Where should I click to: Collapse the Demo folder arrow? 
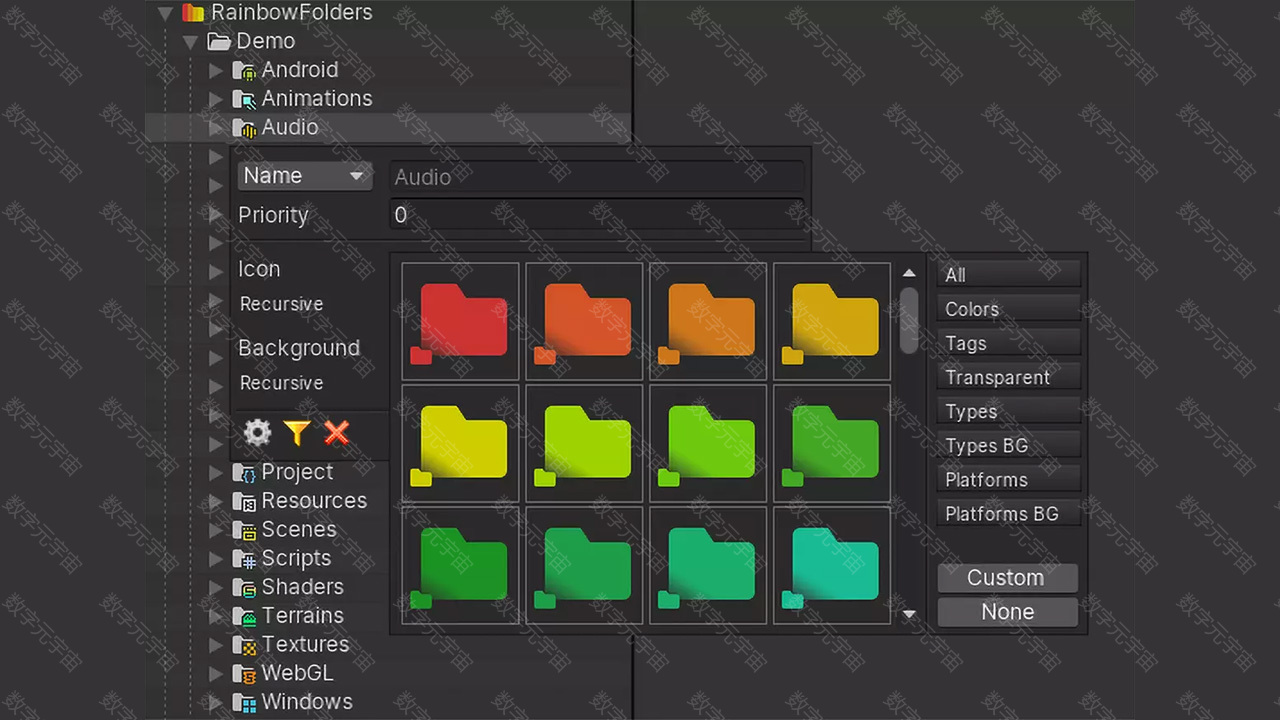coord(190,42)
